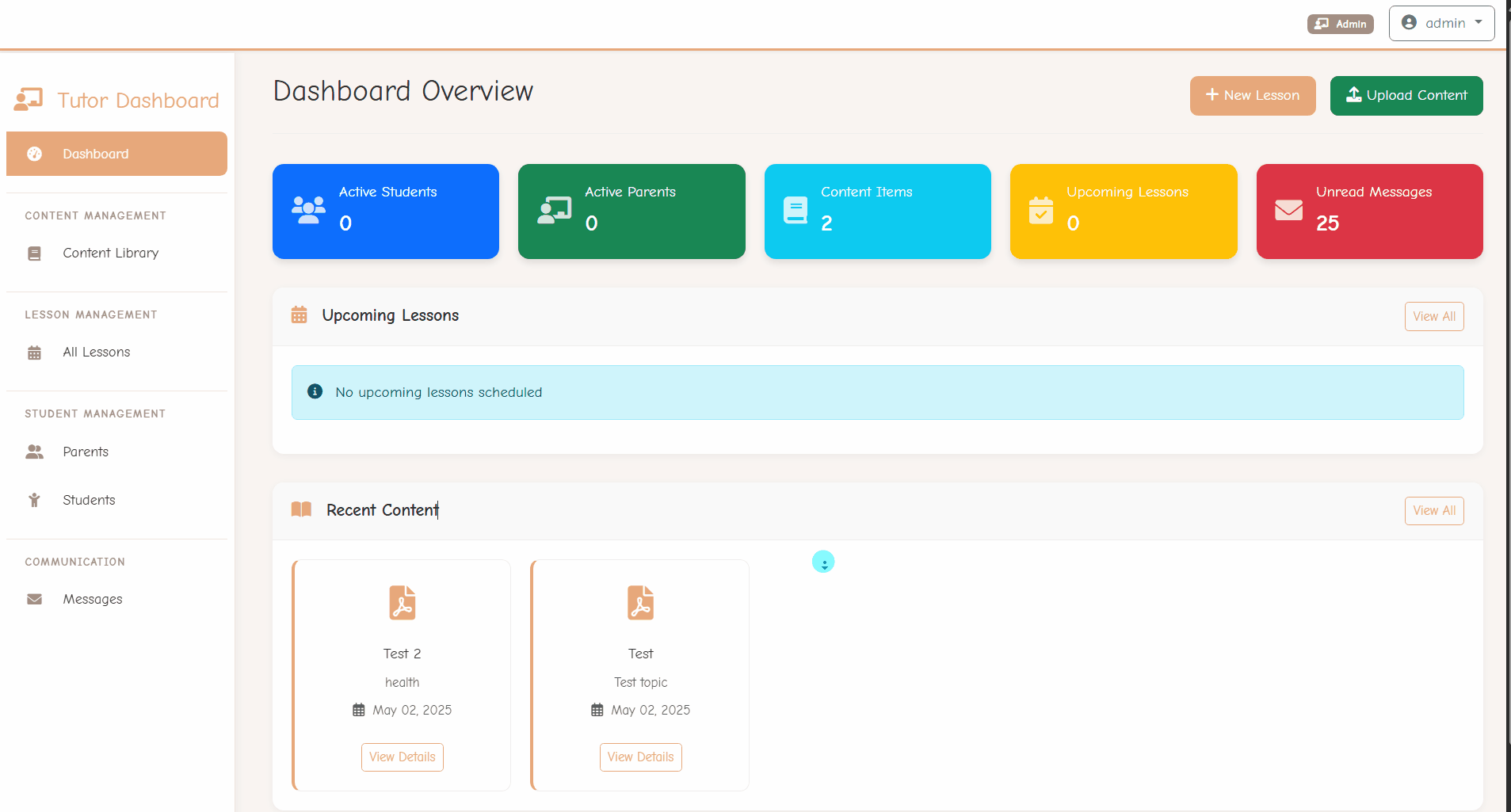Screen dimensions: 1511x812
Task: Open the admin user dropdown
Action: tap(1441, 23)
